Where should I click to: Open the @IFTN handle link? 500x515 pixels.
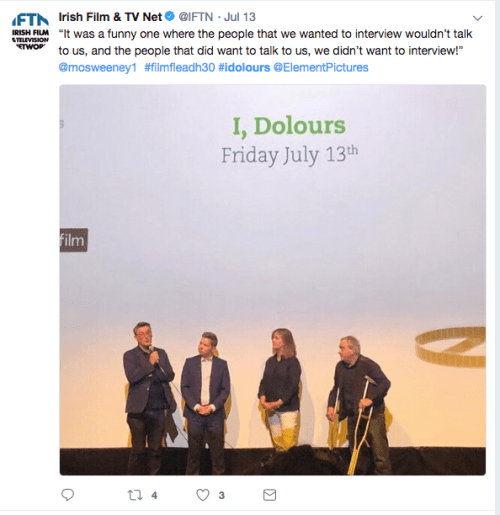tap(196, 17)
